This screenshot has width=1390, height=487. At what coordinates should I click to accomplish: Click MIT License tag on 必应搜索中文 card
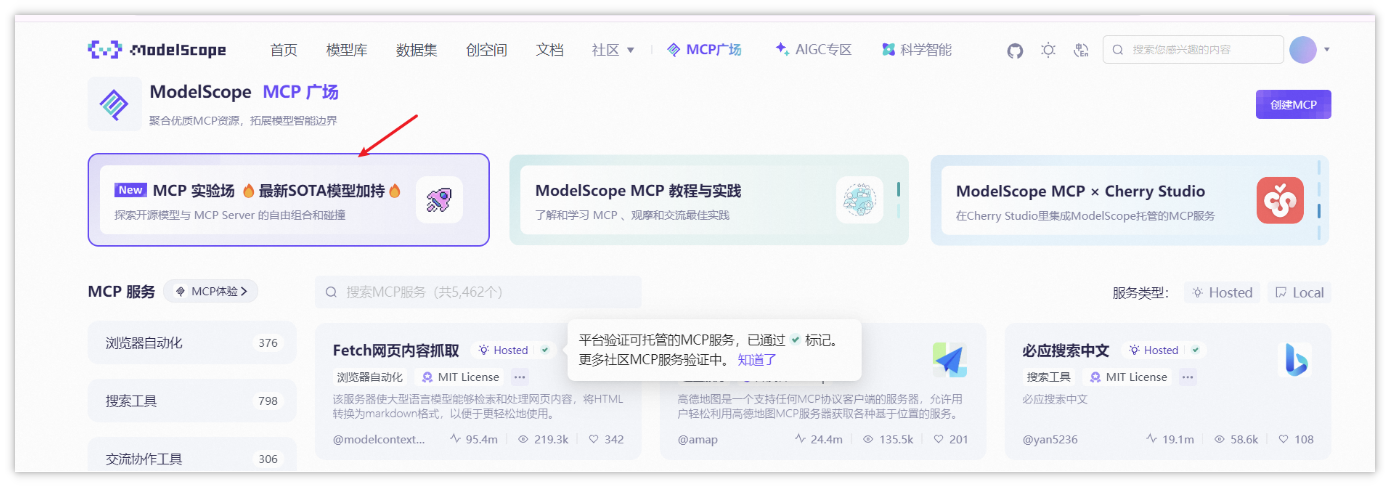click(1128, 377)
